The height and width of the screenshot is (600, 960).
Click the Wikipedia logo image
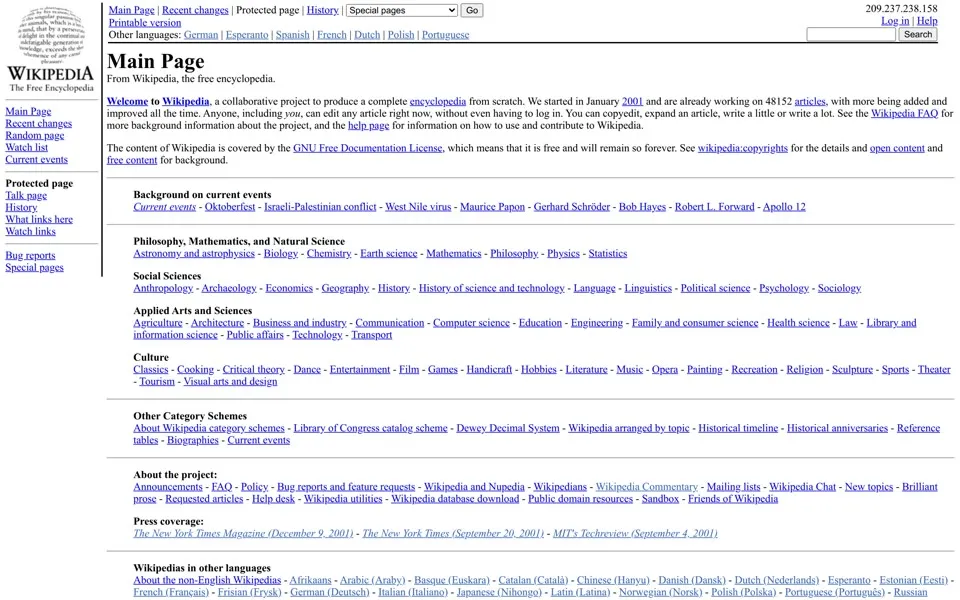click(51, 49)
